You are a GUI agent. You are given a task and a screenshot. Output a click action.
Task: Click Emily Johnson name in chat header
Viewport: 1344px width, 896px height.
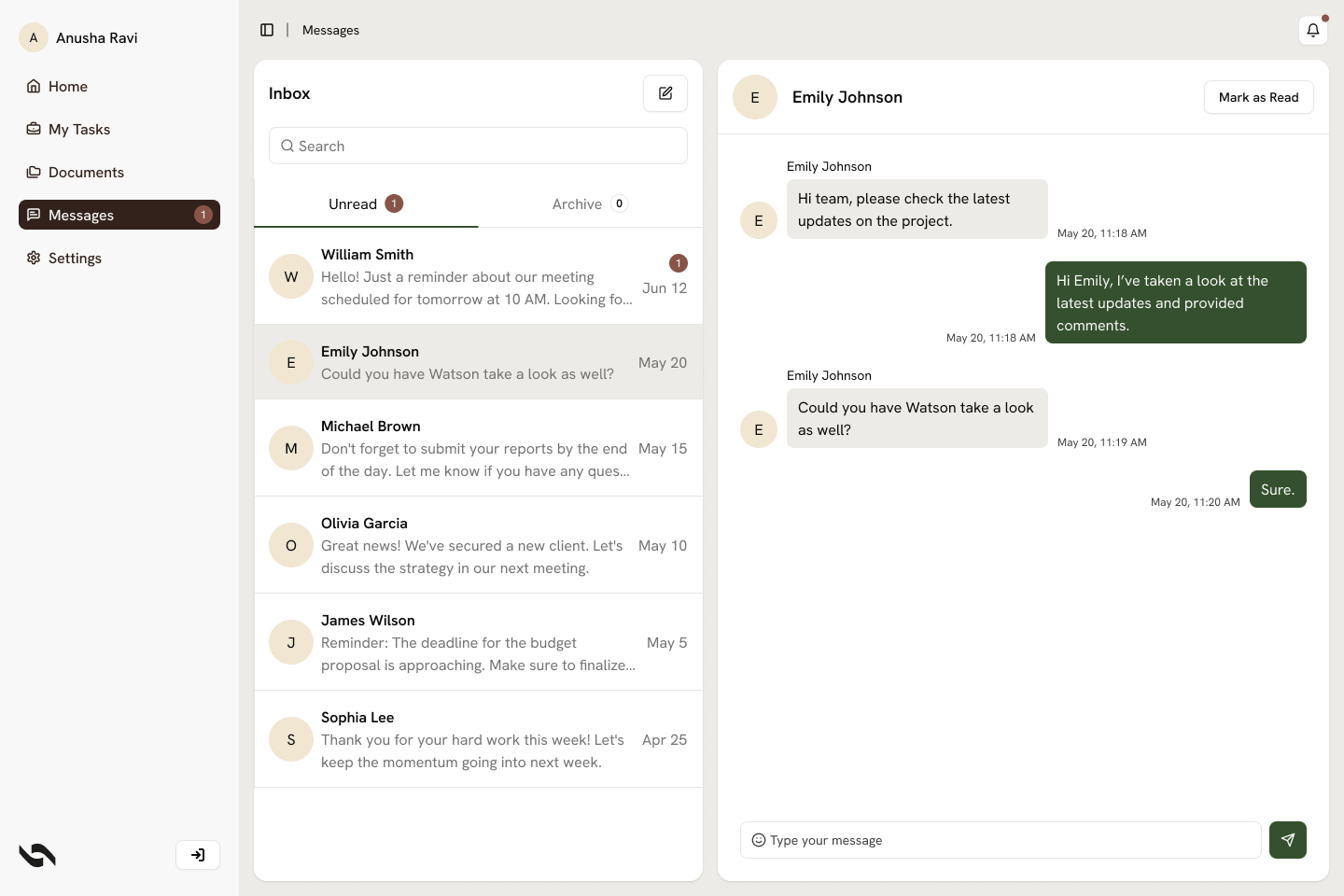click(847, 97)
